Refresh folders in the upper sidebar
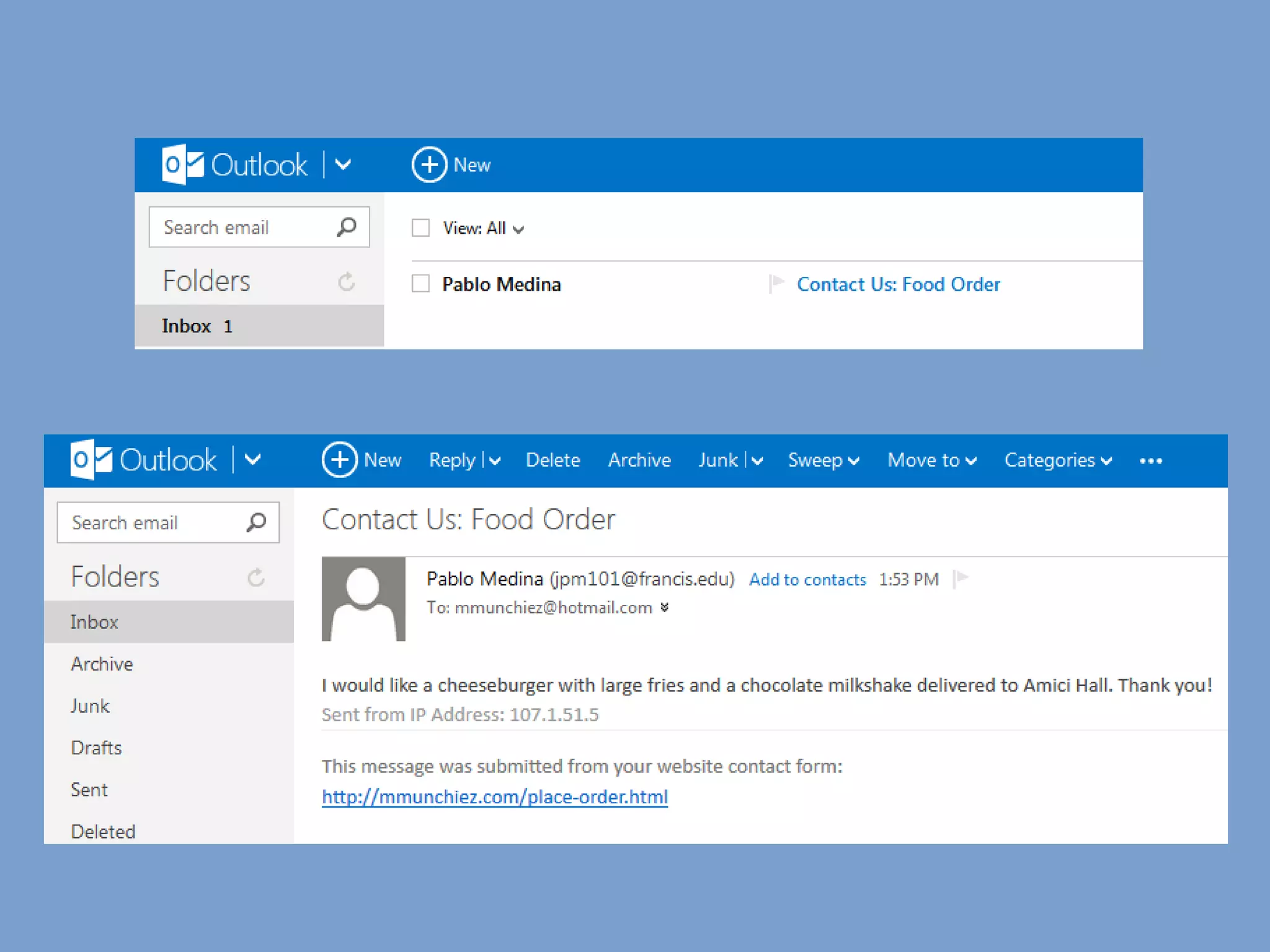This screenshot has height=952, width=1270. pos(346,282)
